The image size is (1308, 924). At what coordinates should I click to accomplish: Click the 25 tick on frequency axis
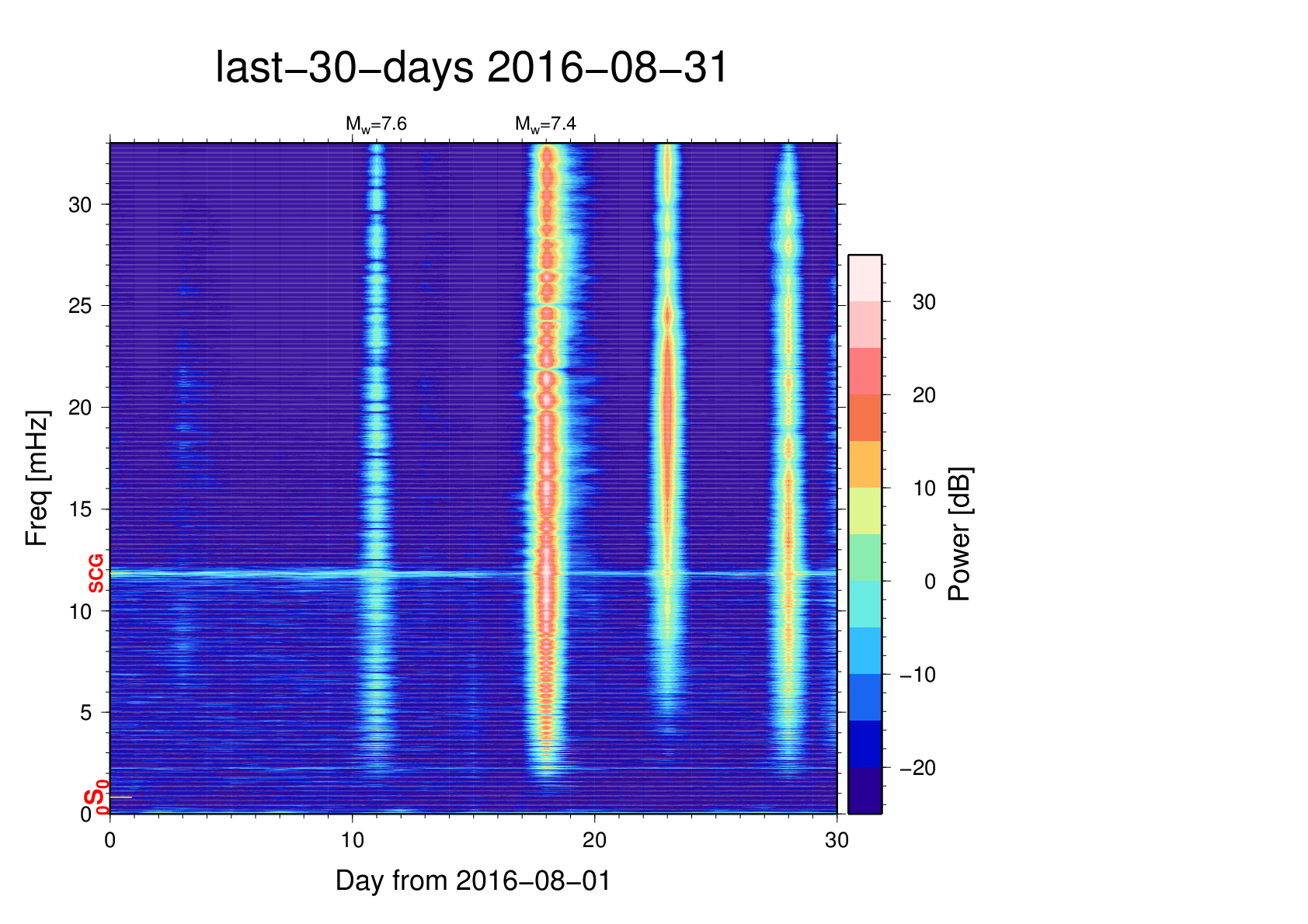[x=80, y=306]
